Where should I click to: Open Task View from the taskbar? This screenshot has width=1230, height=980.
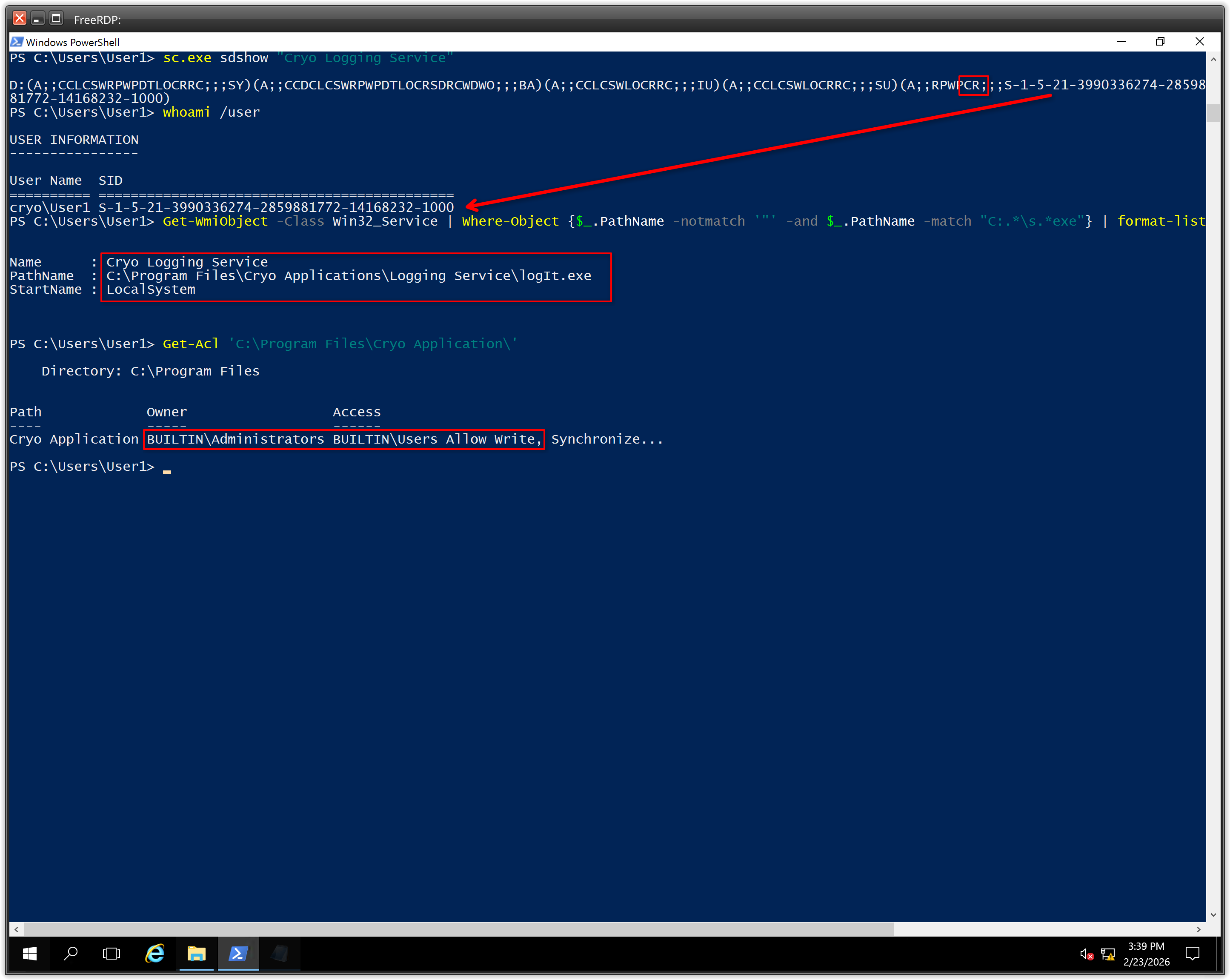(111, 953)
